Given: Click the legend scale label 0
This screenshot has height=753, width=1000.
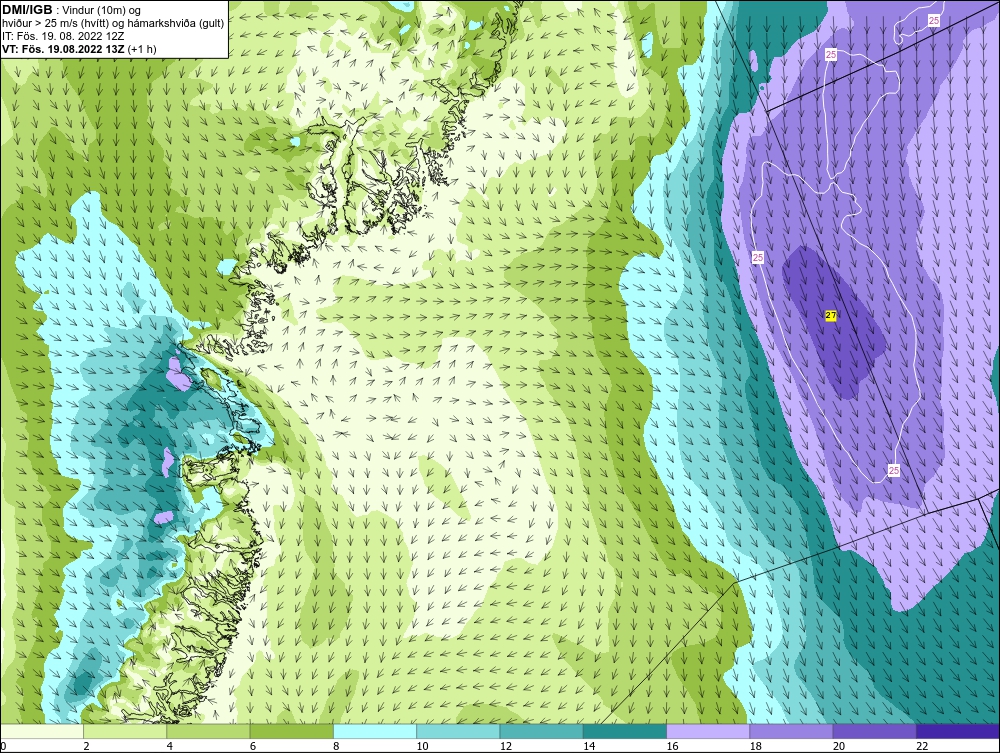Looking at the screenshot, I should (x=3, y=746).
